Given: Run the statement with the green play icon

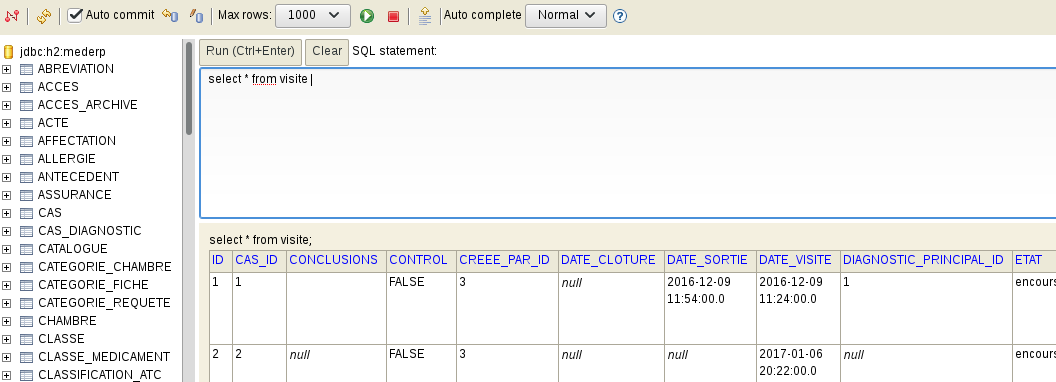Looking at the screenshot, I should [x=367, y=16].
